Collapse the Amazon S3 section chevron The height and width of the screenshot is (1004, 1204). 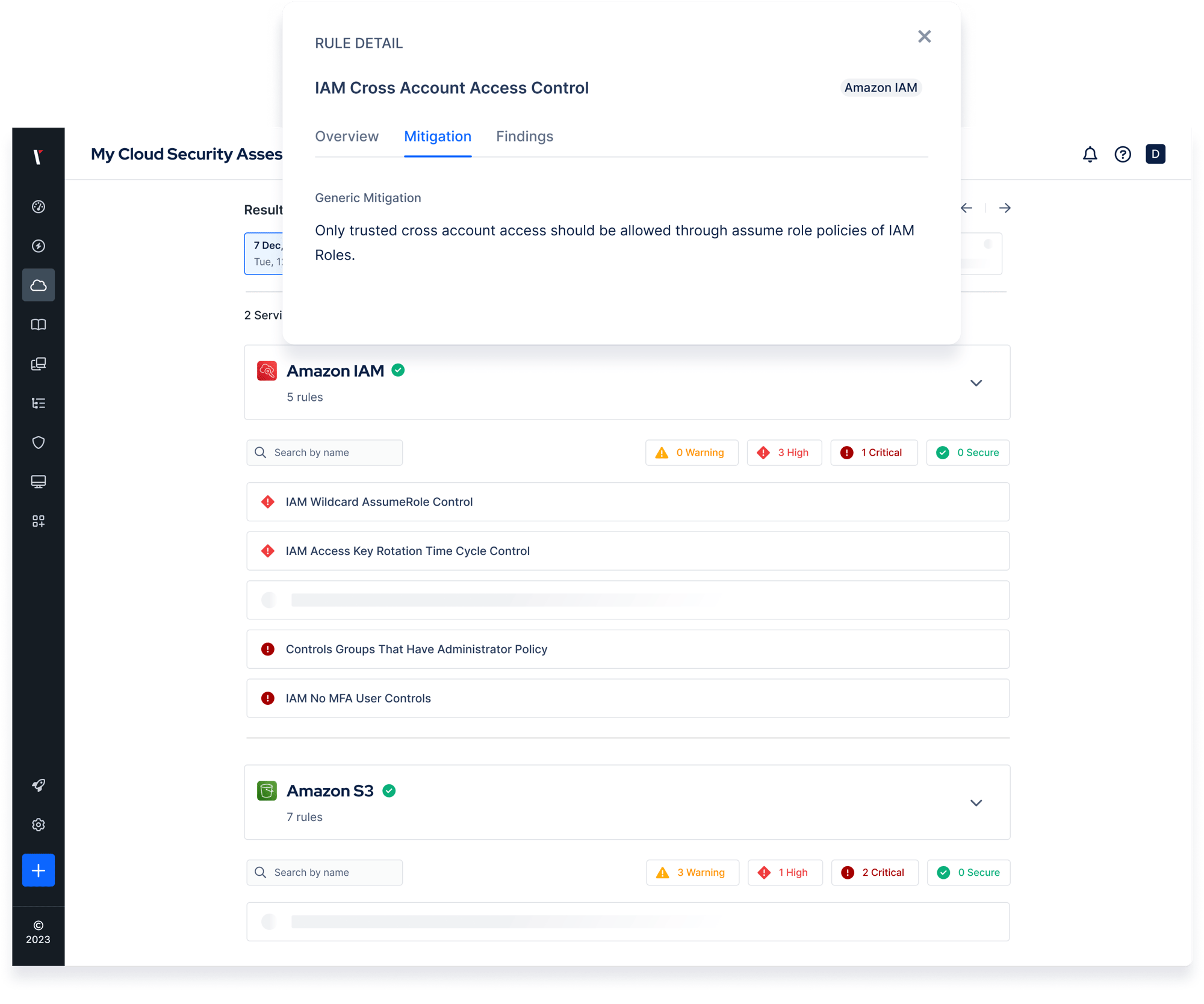point(976,803)
